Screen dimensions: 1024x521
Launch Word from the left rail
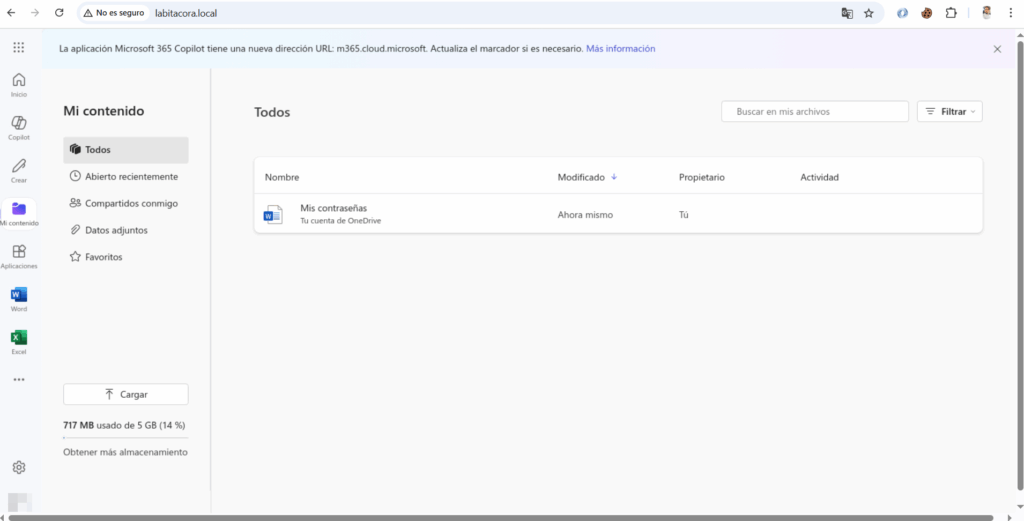click(19, 299)
